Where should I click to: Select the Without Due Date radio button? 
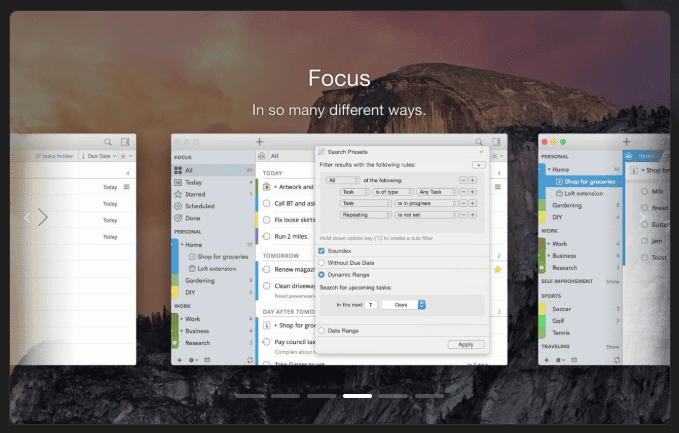[321, 263]
